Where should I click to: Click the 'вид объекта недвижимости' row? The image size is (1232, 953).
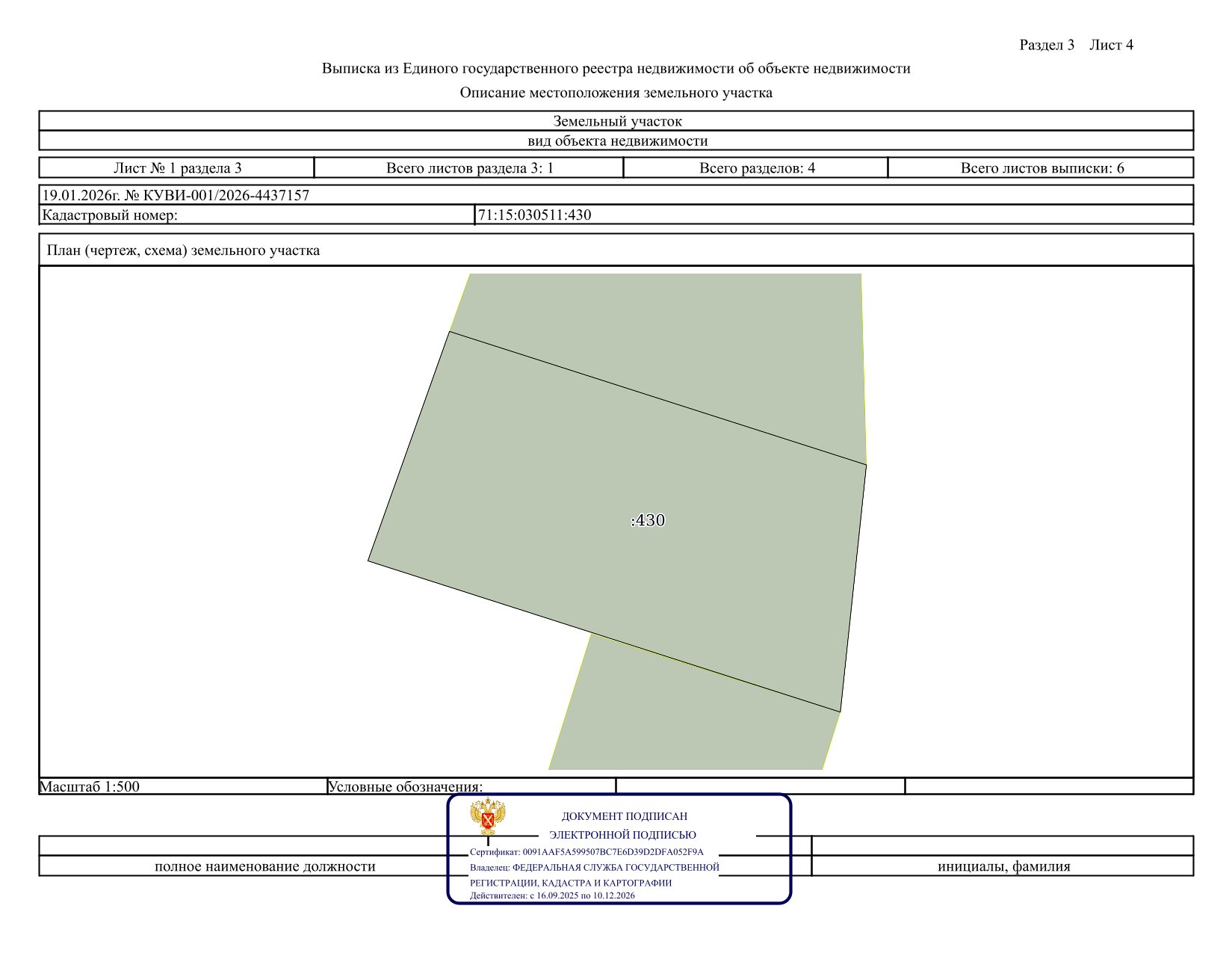[x=616, y=141]
